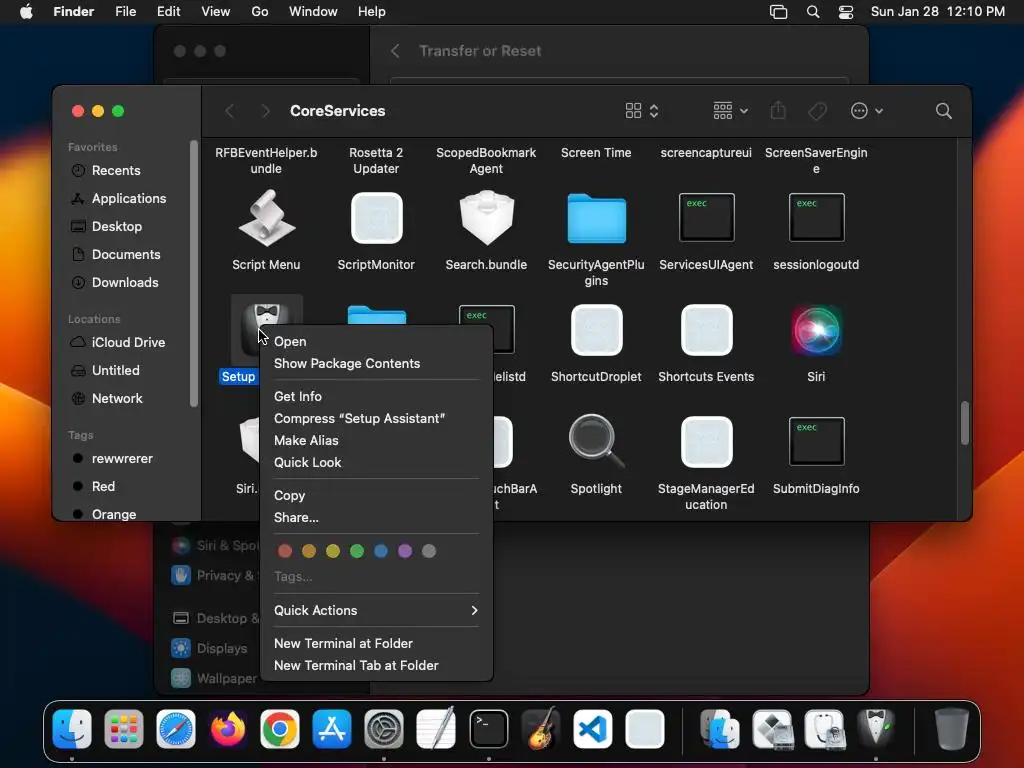1024x768 pixels.
Task: Click the Edit Tags toolbar icon
Action: 817,111
